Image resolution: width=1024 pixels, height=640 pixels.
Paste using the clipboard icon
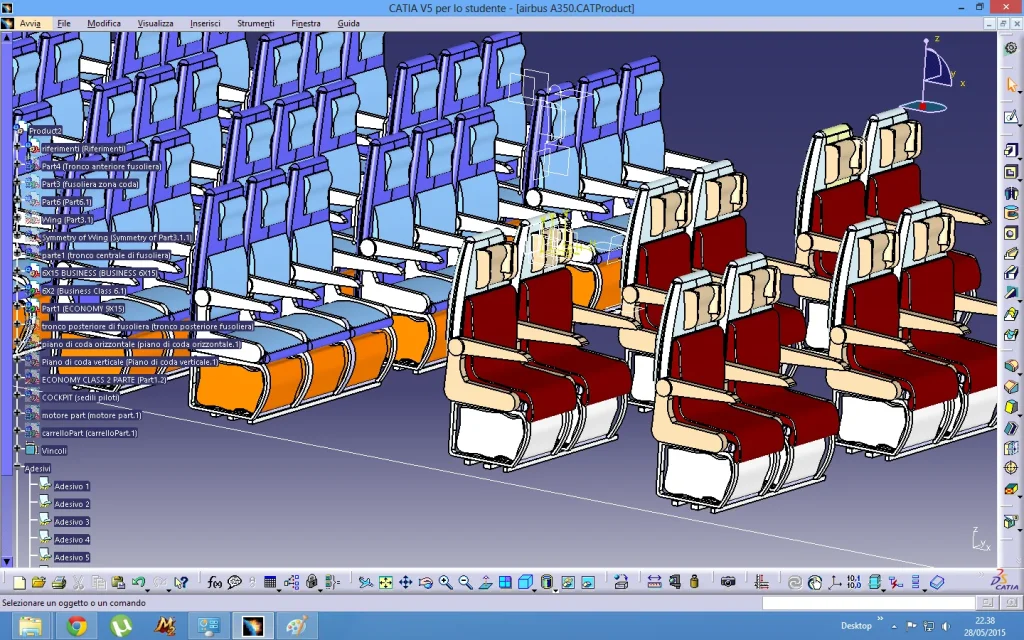pos(118,583)
